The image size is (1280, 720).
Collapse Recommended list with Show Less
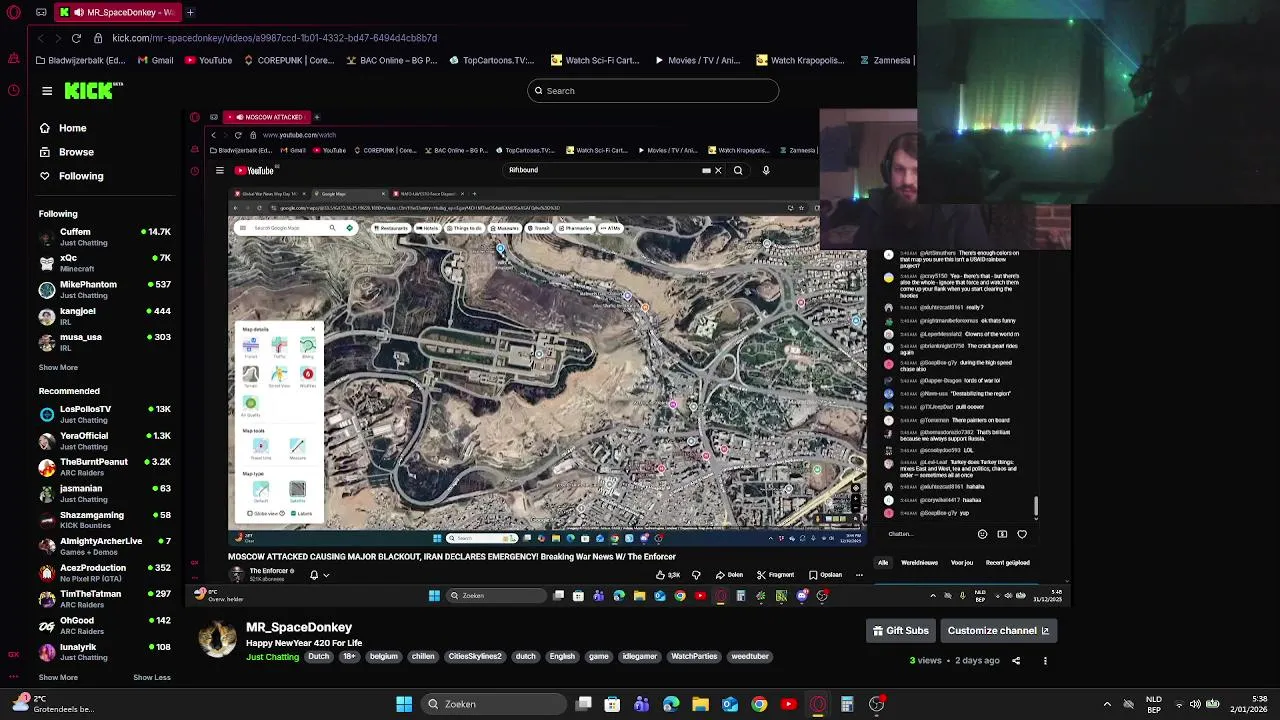[152, 677]
